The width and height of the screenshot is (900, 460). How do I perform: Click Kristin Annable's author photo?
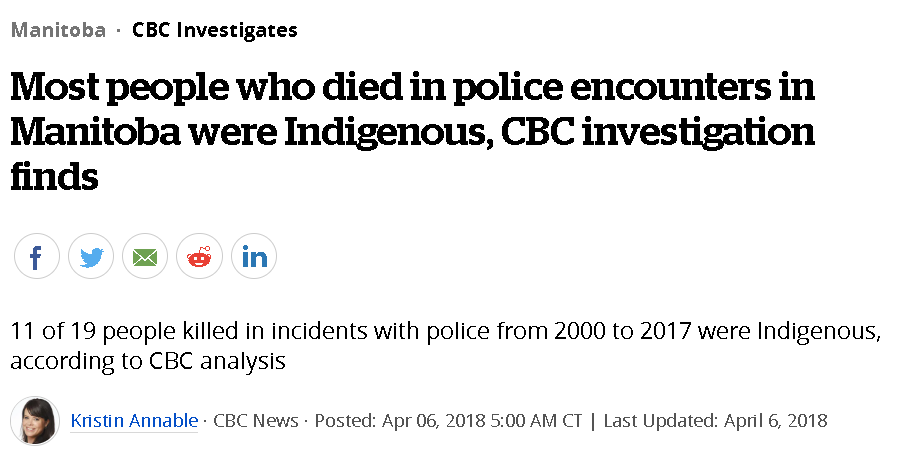coord(35,421)
